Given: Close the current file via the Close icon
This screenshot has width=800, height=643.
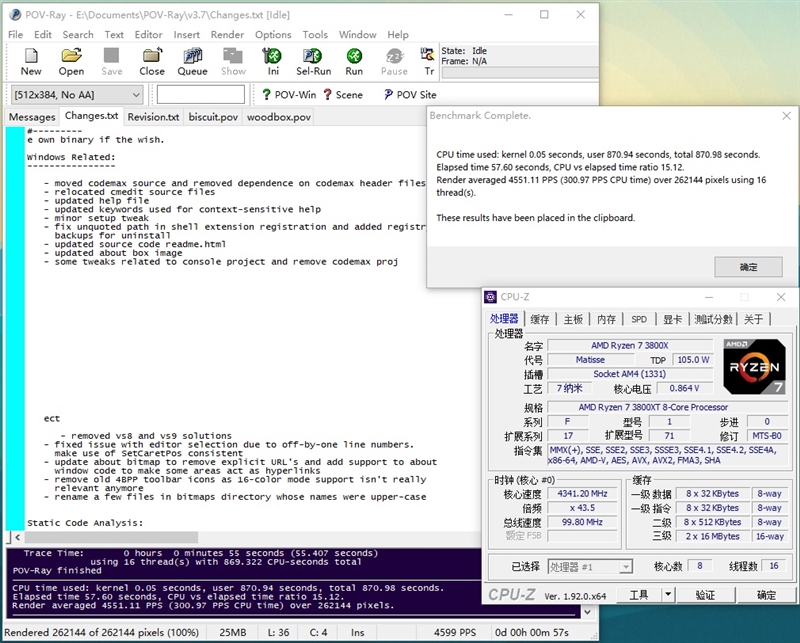Looking at the screenshot, I should pos(151,63).
